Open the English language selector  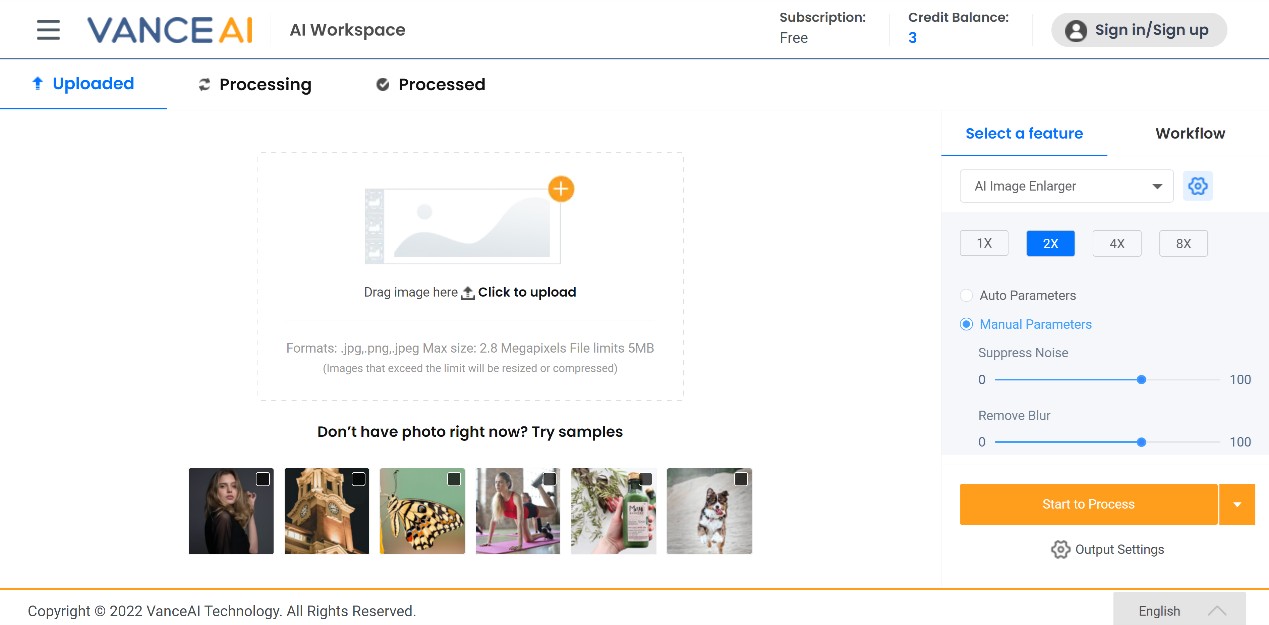(1180, 610)
